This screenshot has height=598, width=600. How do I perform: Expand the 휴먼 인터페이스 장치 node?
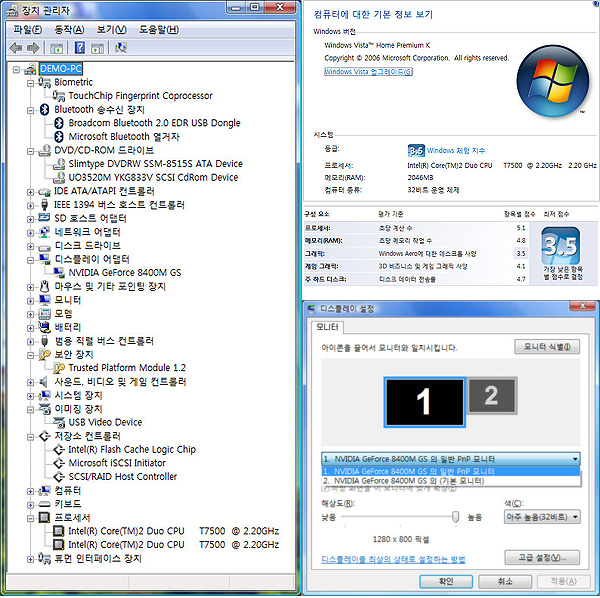click(x=30, y=559)
